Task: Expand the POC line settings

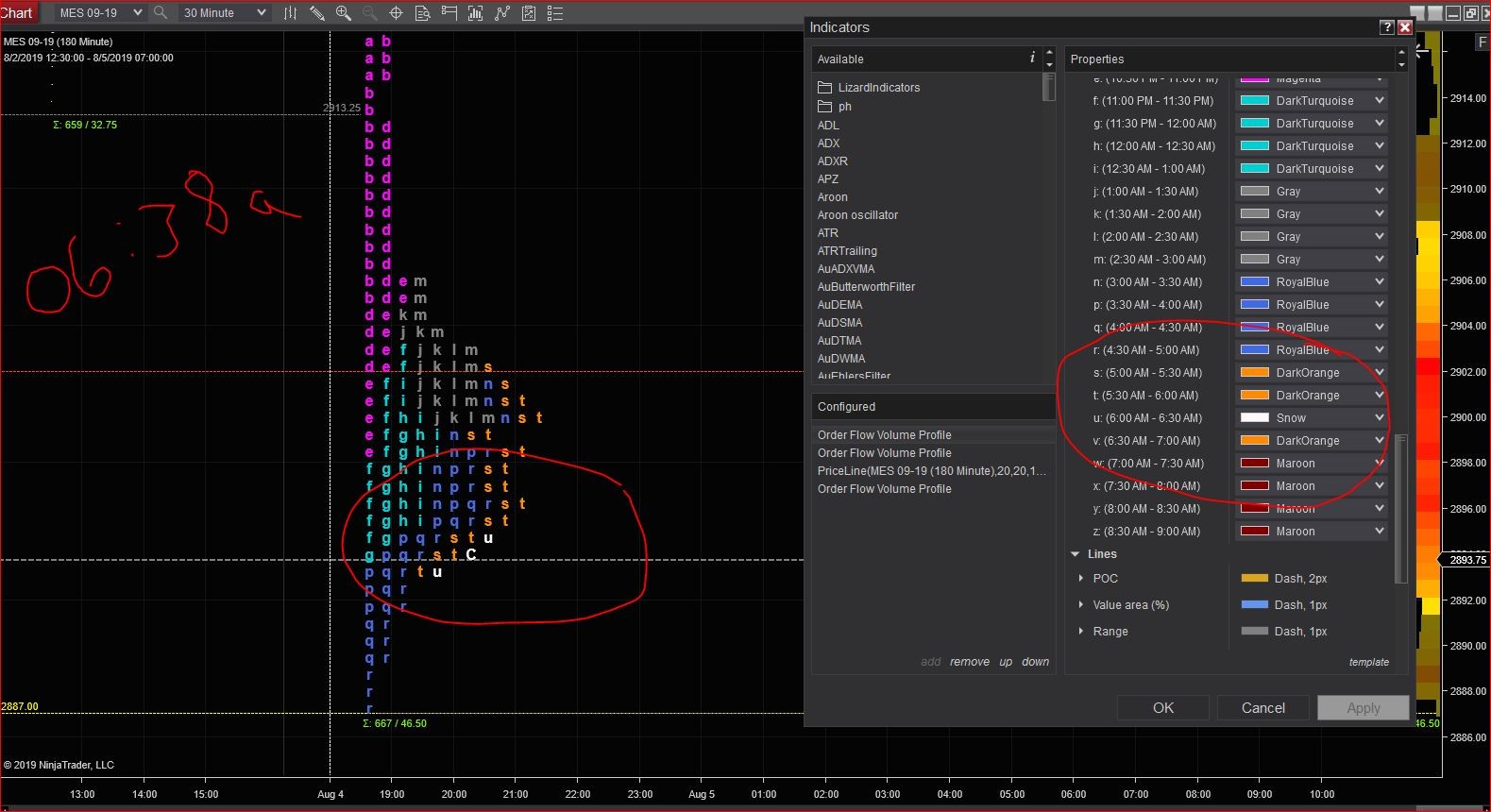Action: pyautogui.click(x=1081, y=579)
